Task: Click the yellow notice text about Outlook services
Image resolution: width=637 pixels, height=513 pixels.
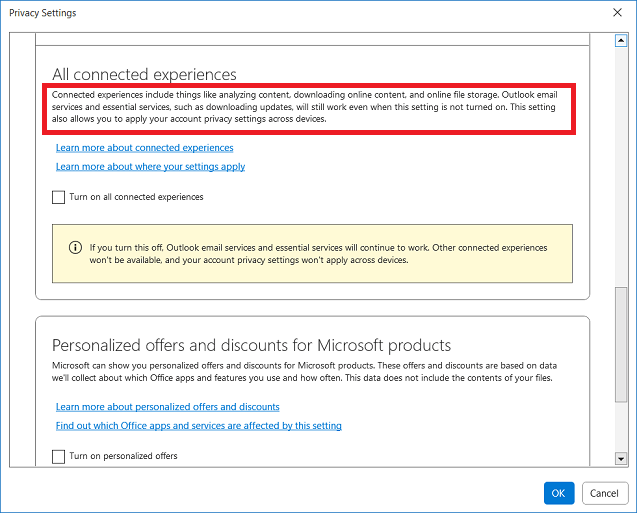Action: (x=318, y=254)
